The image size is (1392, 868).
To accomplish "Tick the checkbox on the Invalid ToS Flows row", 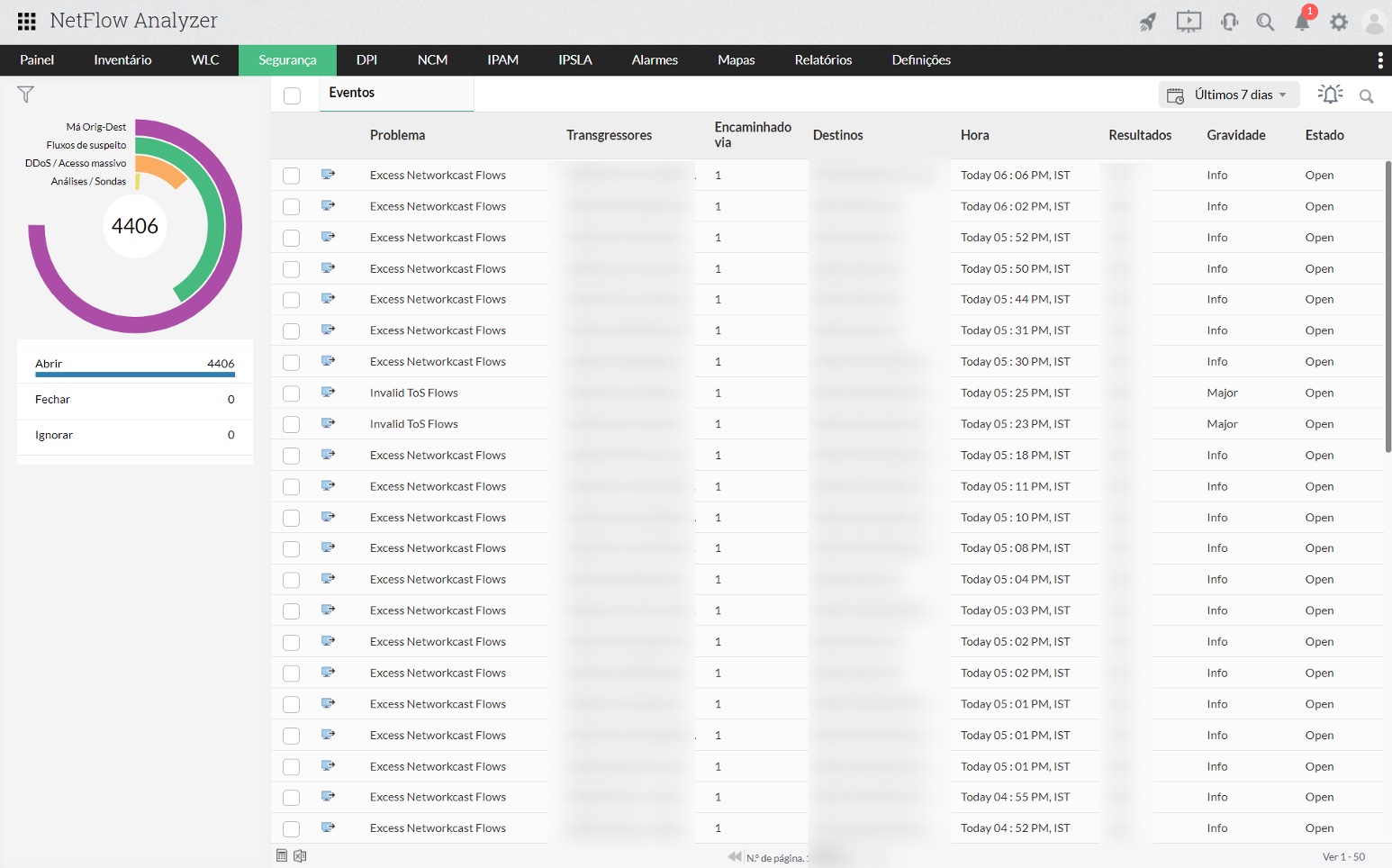I will [x=291, y=393].
